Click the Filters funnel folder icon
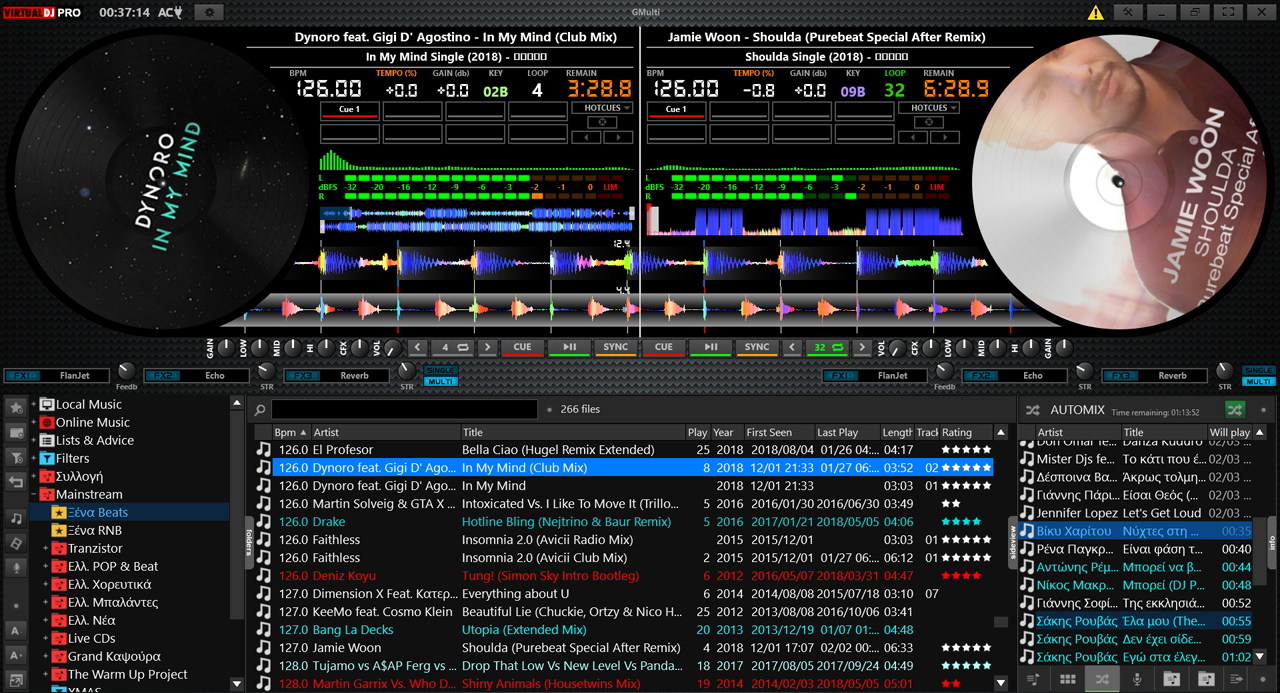Image resolution: width=1280 pixels, height=693 pixels. [46, 459]
